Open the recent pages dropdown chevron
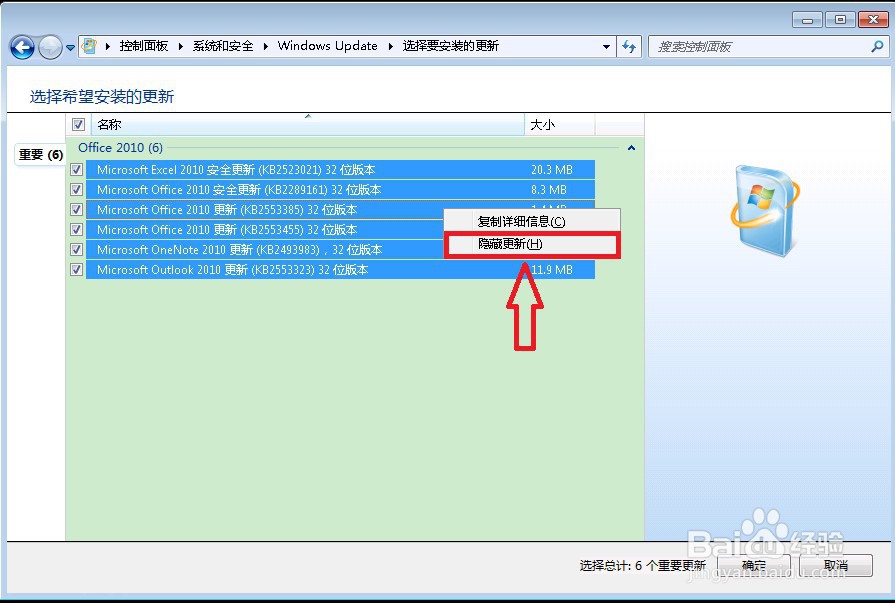This screenshot has height=603, width=895. click(x=68, y=46)
